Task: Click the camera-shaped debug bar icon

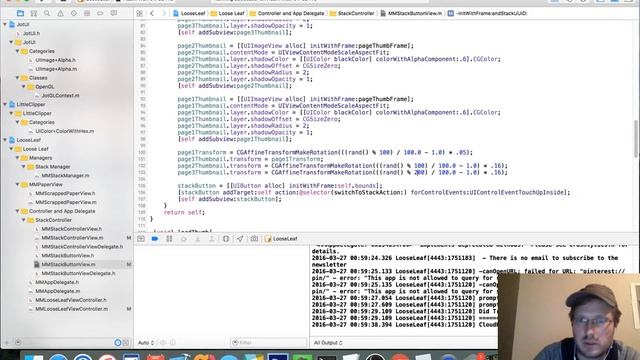Action: [x=254, y=239]
